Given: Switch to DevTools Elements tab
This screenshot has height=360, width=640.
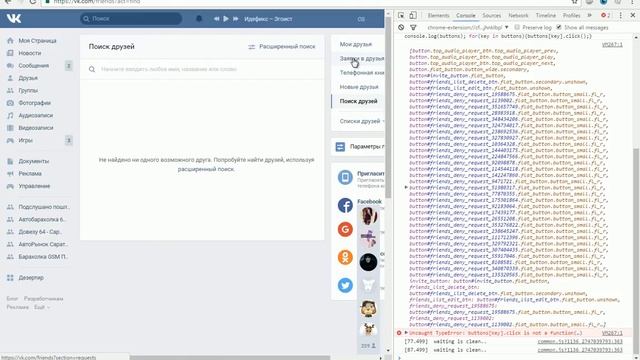Looking at the screenshot, I should [438, 16].
